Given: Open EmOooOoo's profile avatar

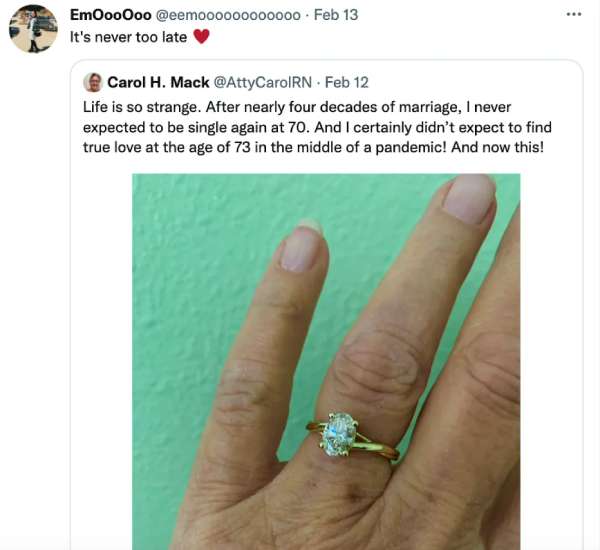Looking at the screenshot, I should (x=33, y=29).
